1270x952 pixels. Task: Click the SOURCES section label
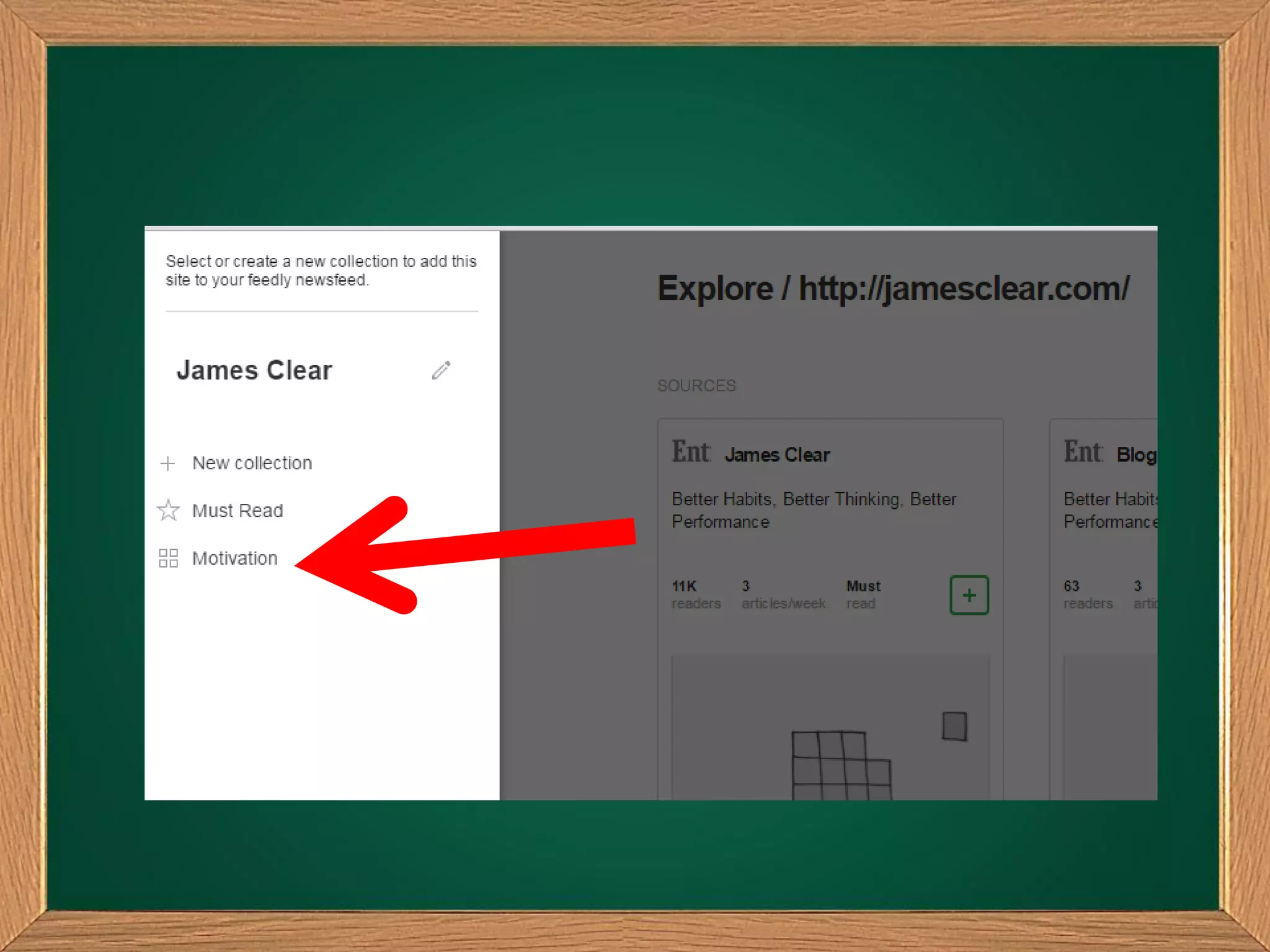(x=696, y=386)
